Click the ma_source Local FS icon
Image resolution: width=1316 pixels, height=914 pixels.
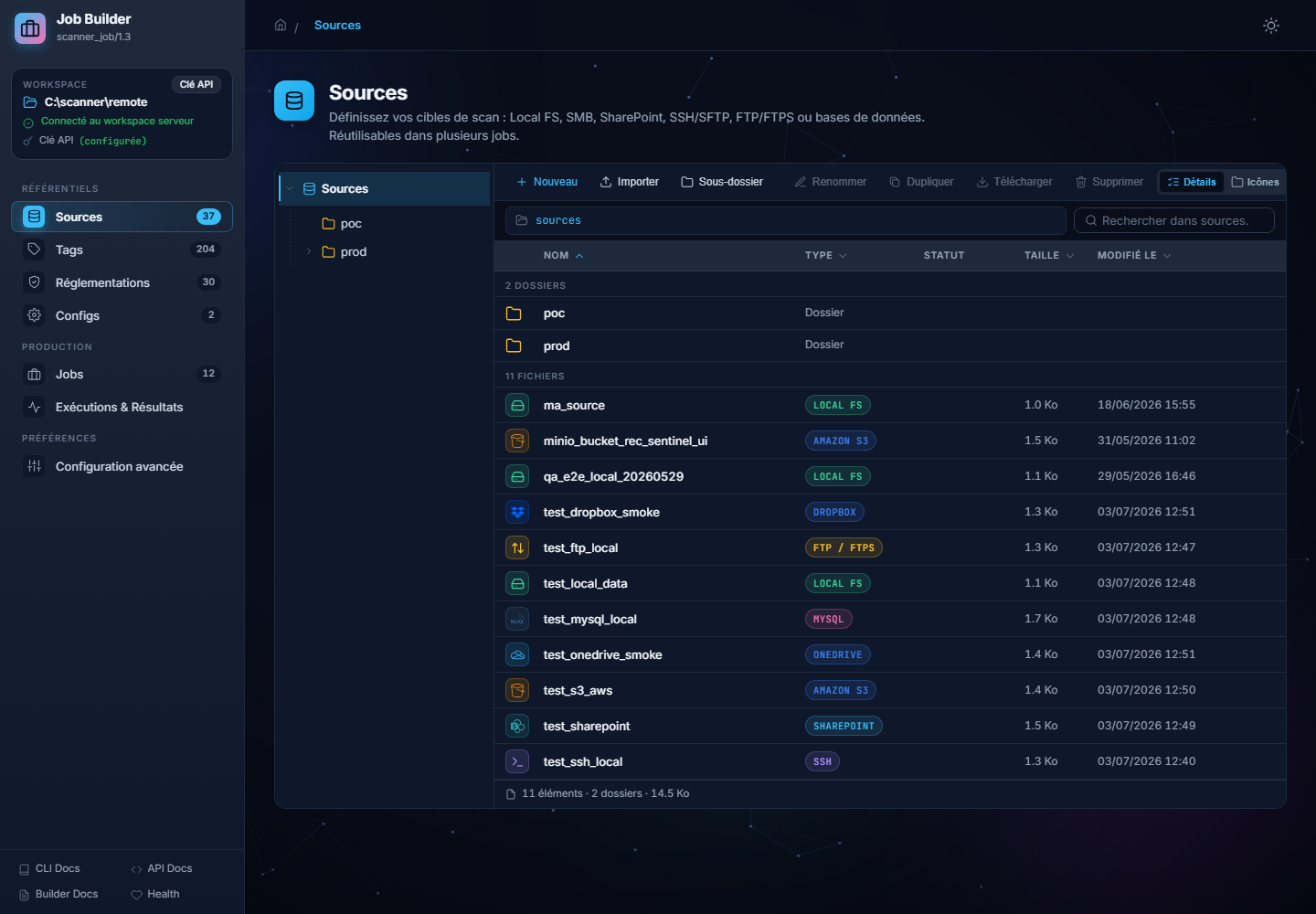517,405
